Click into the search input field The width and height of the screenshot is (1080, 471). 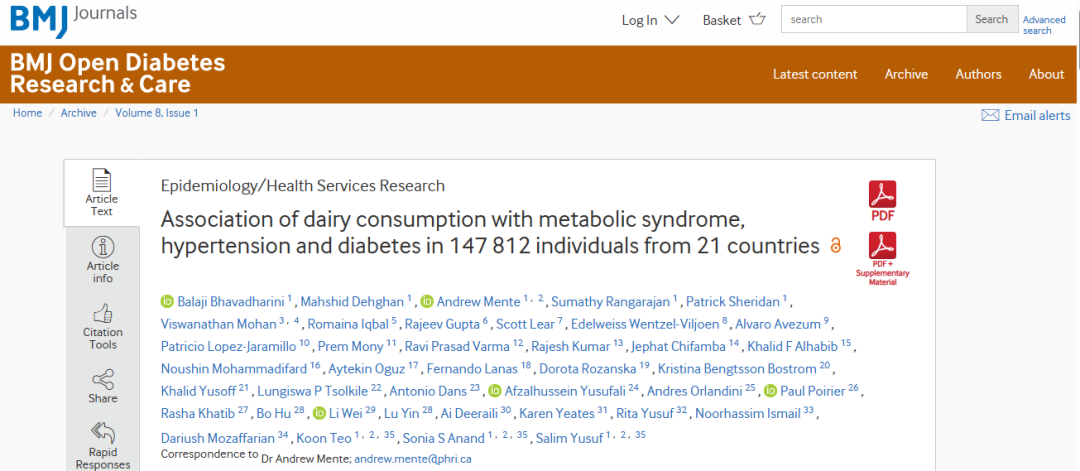pyautogui.click(x=873, y=19)
